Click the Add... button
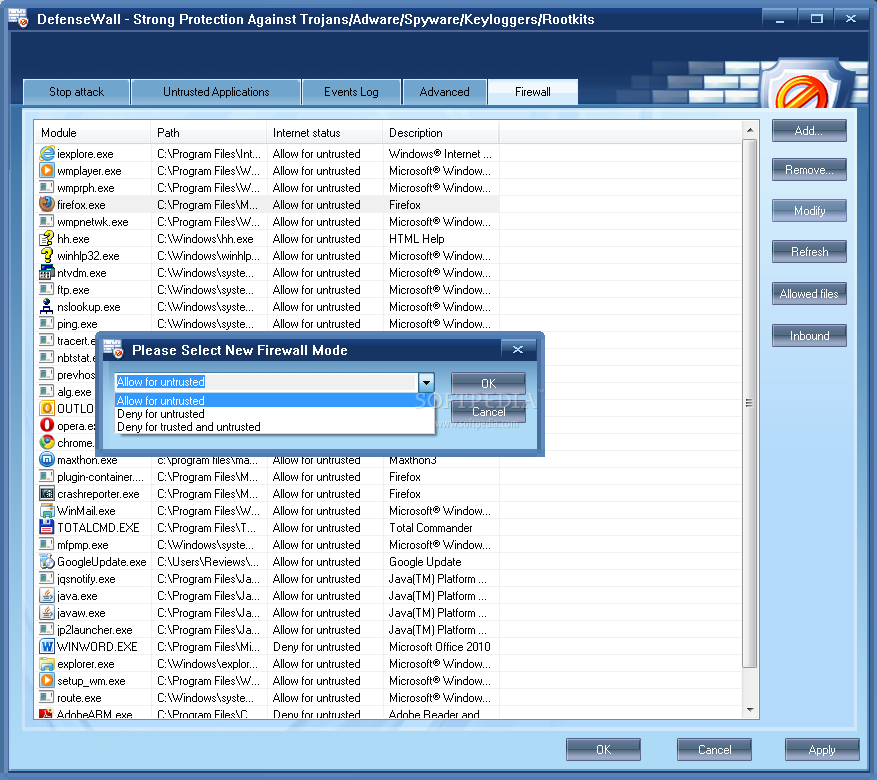The image size is (877, 780). pos(809,131)
